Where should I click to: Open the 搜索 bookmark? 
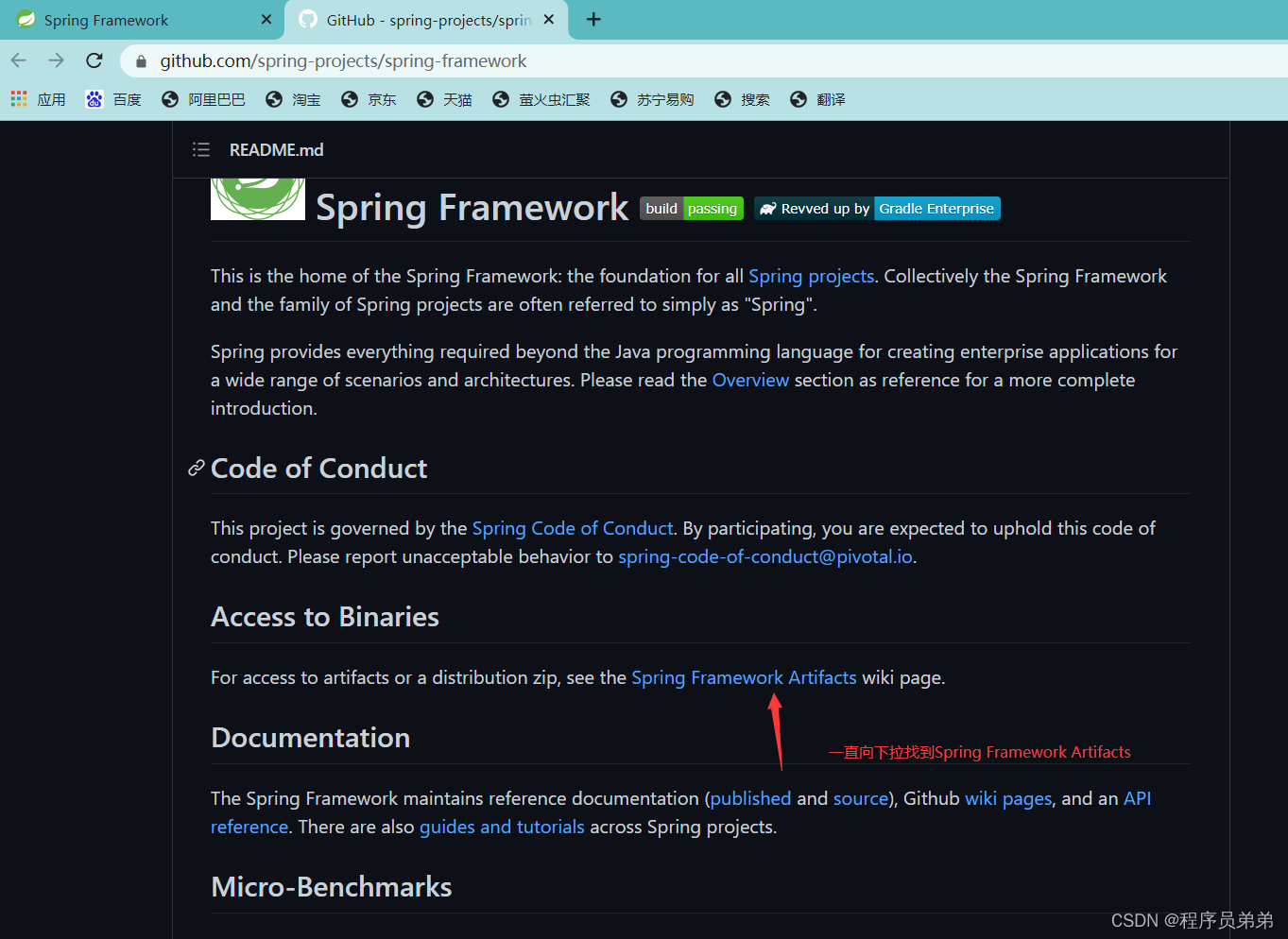coord(742,99)
